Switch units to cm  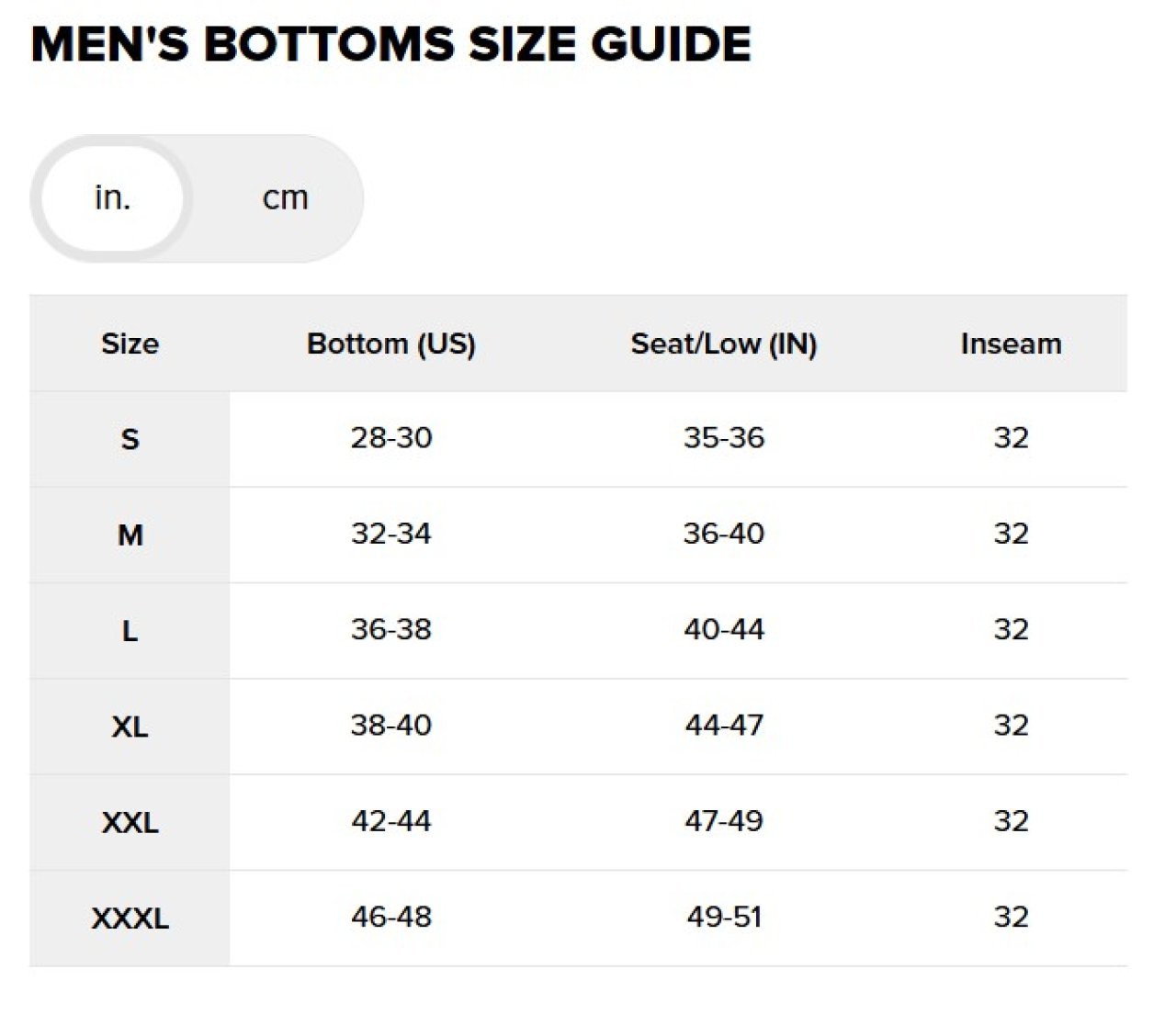[x=285, y=198]
